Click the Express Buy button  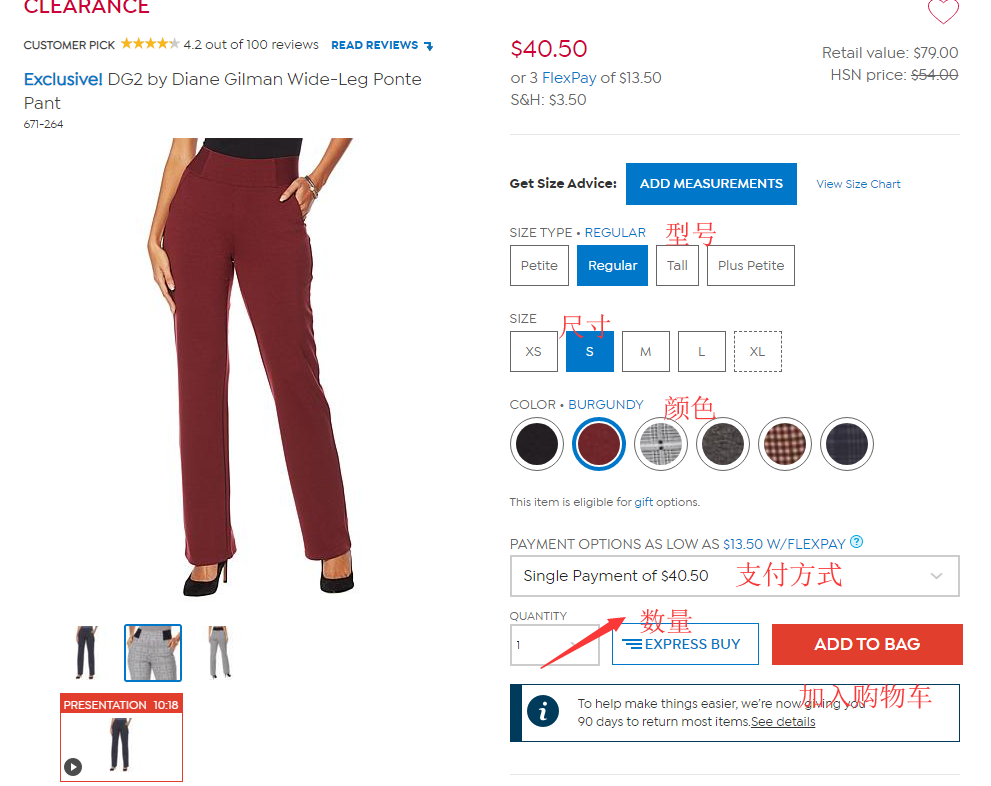point(685,644)
